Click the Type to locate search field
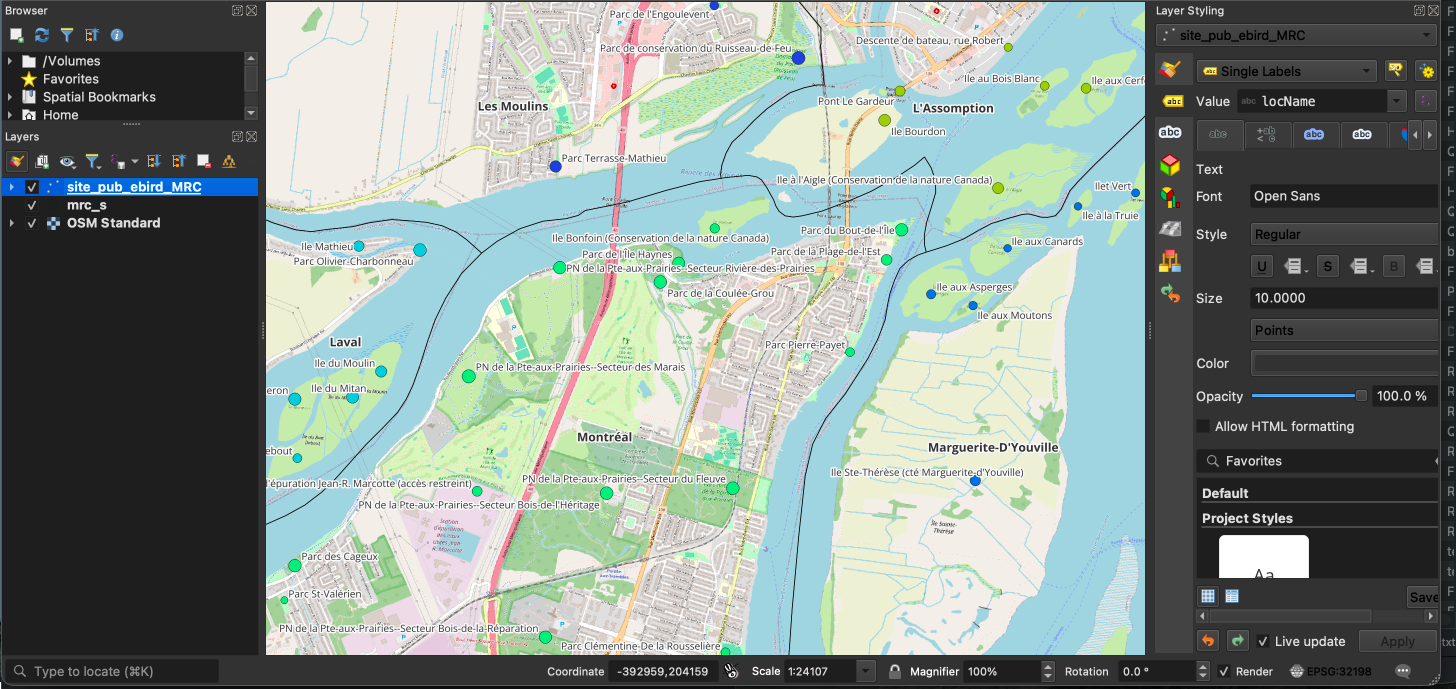The image size is (1456, 689). click(110, 671)
